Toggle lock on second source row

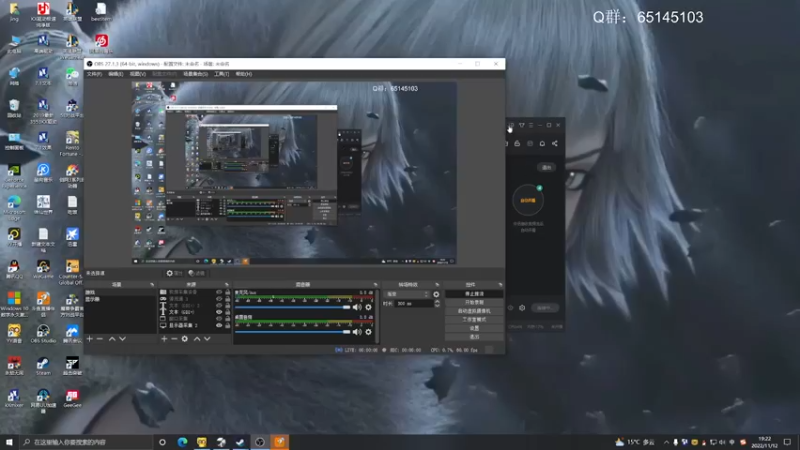pyautogui.click(x=228, y=299)
